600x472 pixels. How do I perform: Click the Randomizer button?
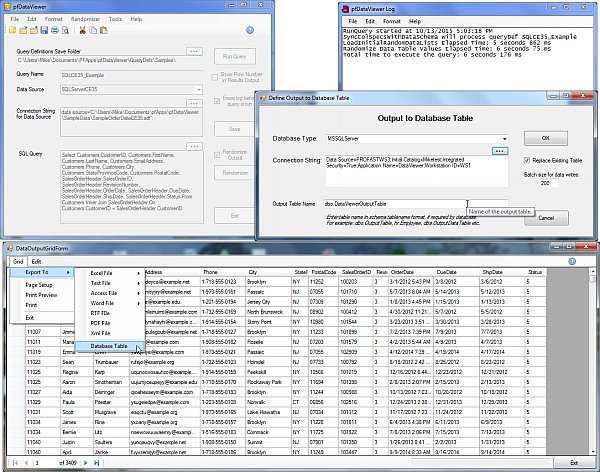coord(235,173)
